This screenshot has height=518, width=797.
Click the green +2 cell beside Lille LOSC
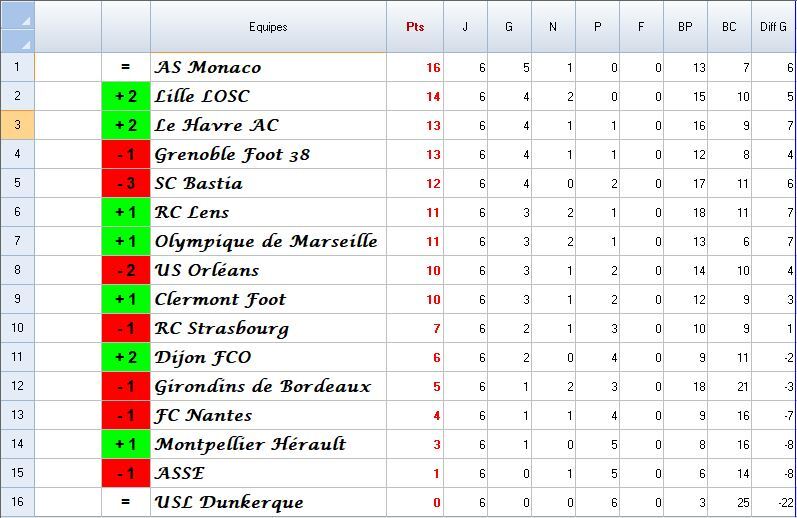pos(125,97)
